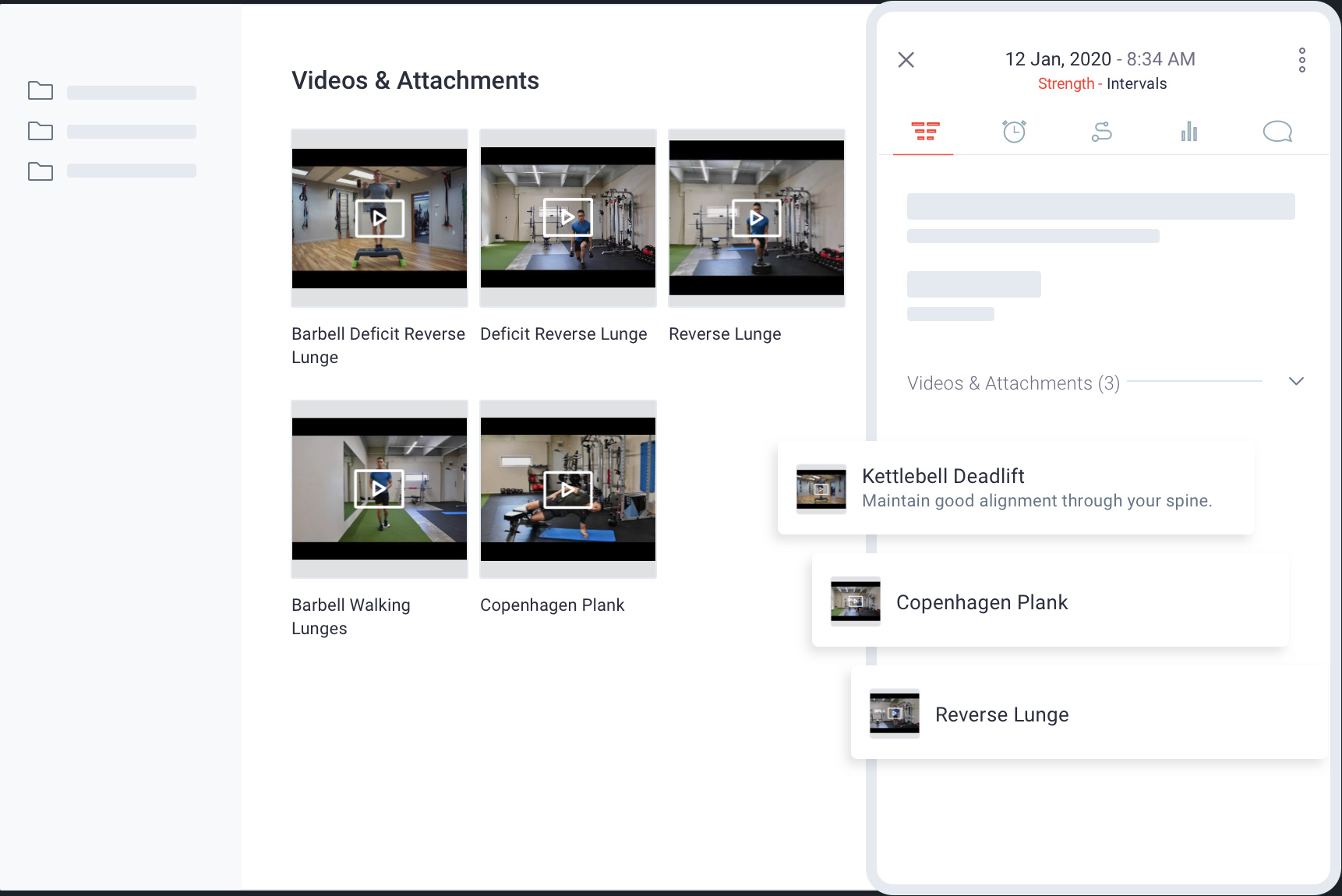1342x896 pixels.
Task: Click the Kettlebell Deadlift thumbnail image
Action: [x=821, y=489]
